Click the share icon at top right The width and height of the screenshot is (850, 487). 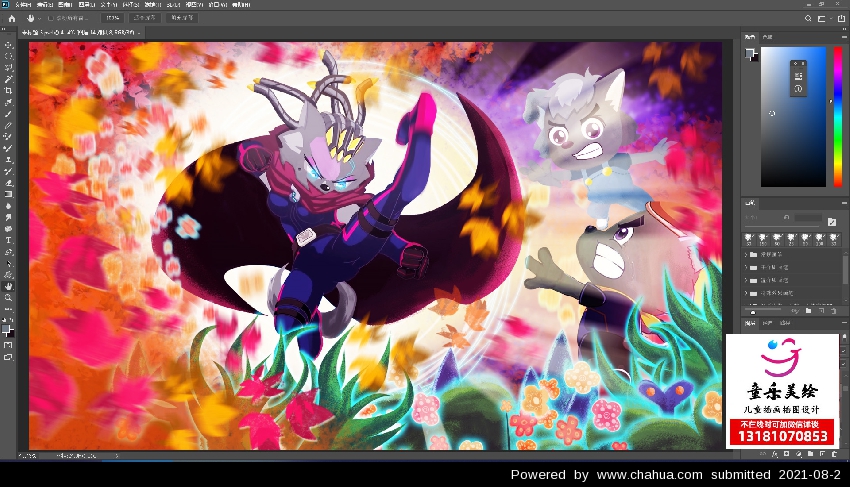click(841, 18)
